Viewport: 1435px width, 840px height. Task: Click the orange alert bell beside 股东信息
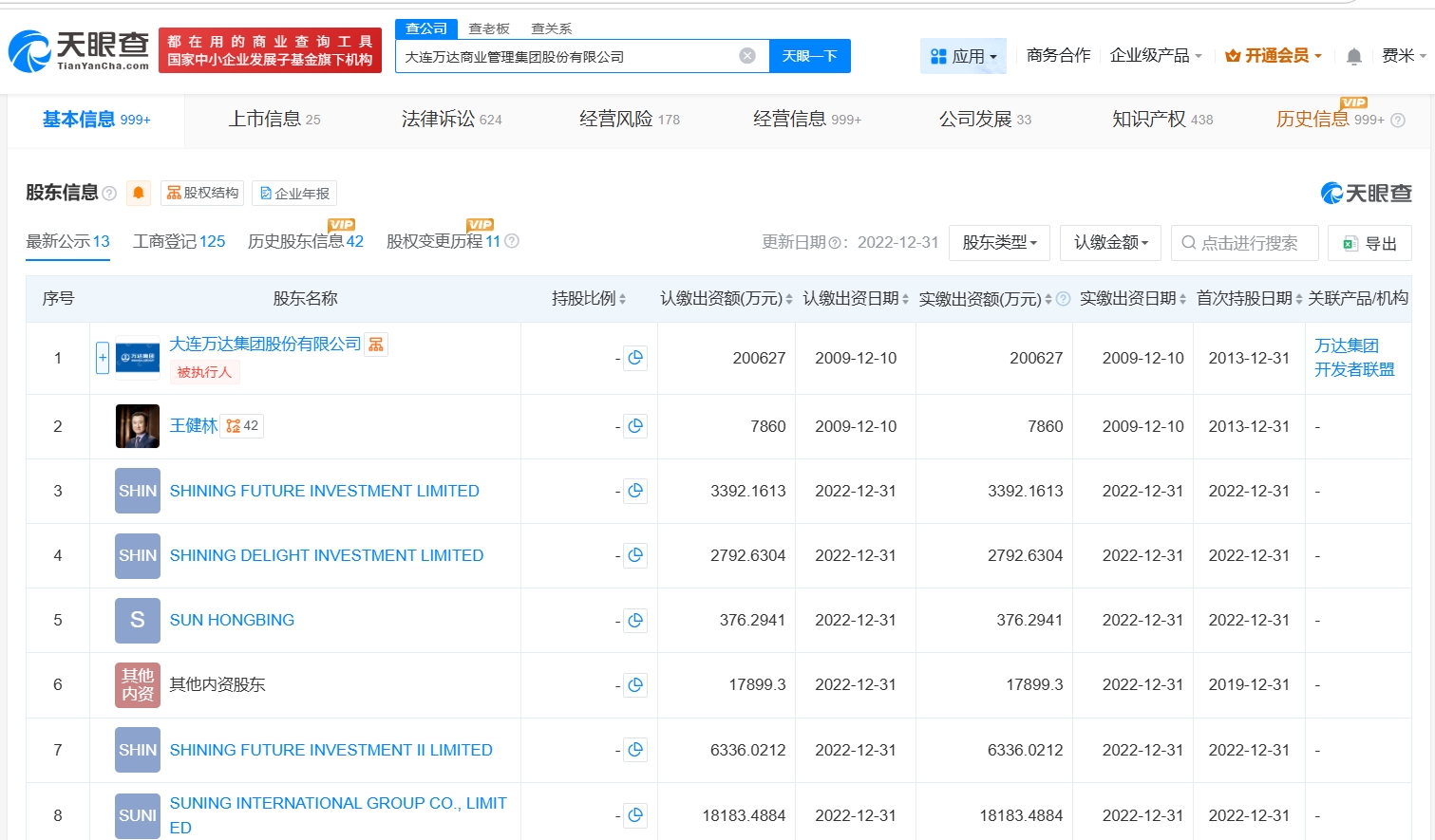point(139,193)
